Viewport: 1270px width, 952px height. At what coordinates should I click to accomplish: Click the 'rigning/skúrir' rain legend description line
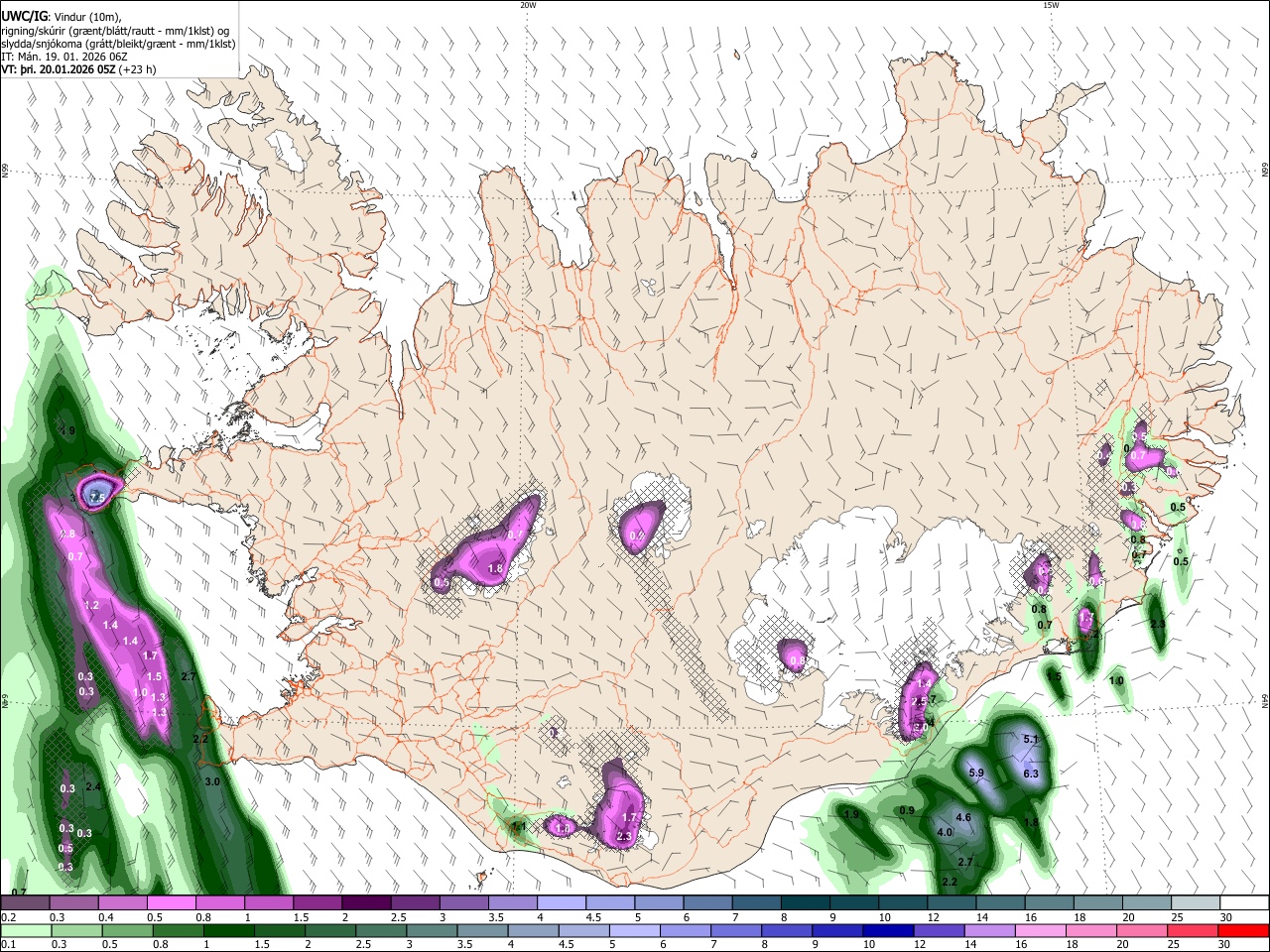[116, 31]
